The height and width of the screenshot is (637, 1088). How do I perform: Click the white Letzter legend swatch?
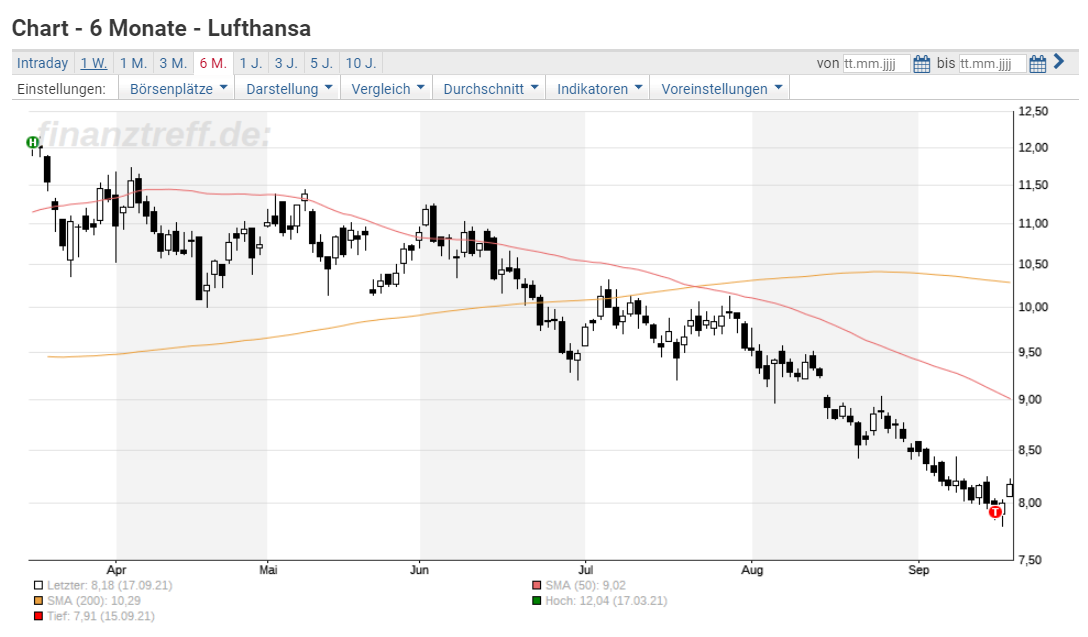point(38,586)
